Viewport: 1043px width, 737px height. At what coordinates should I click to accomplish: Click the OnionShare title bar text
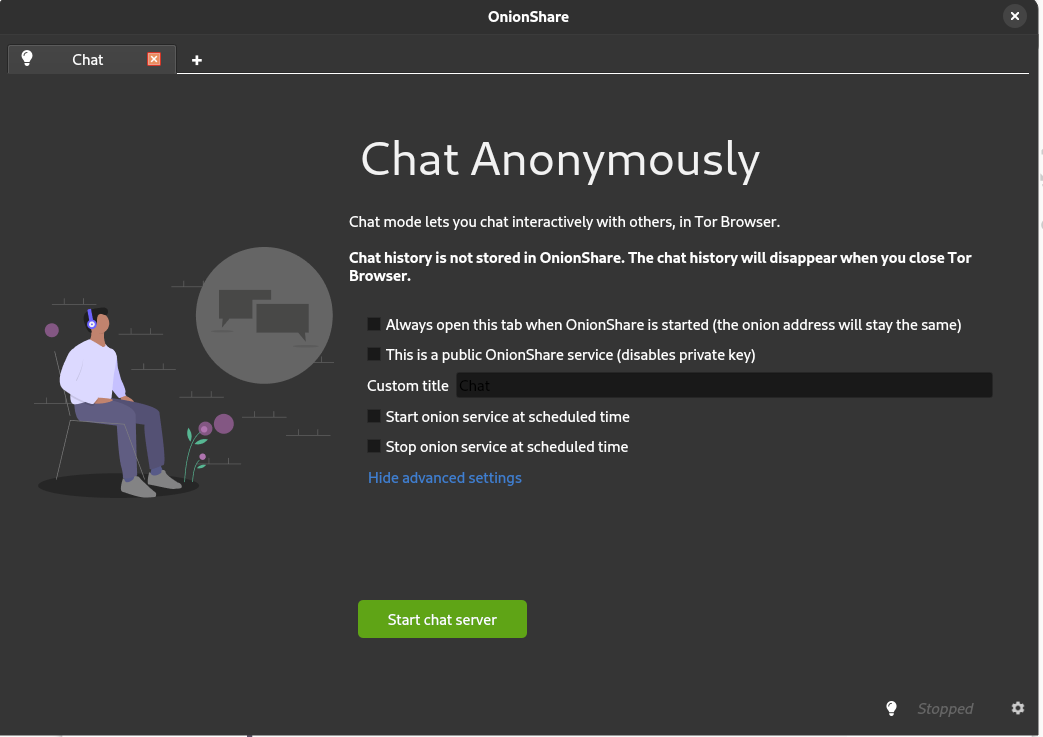point(528,17)
